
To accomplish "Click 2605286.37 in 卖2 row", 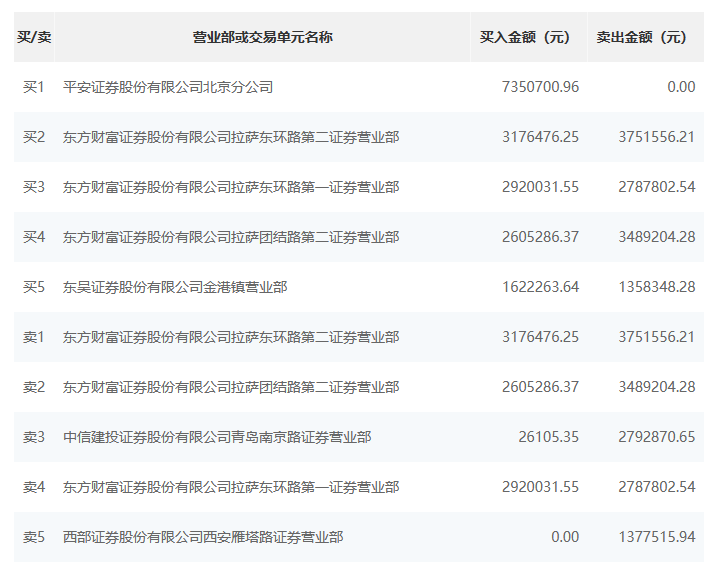I will (x=540, y=387).
